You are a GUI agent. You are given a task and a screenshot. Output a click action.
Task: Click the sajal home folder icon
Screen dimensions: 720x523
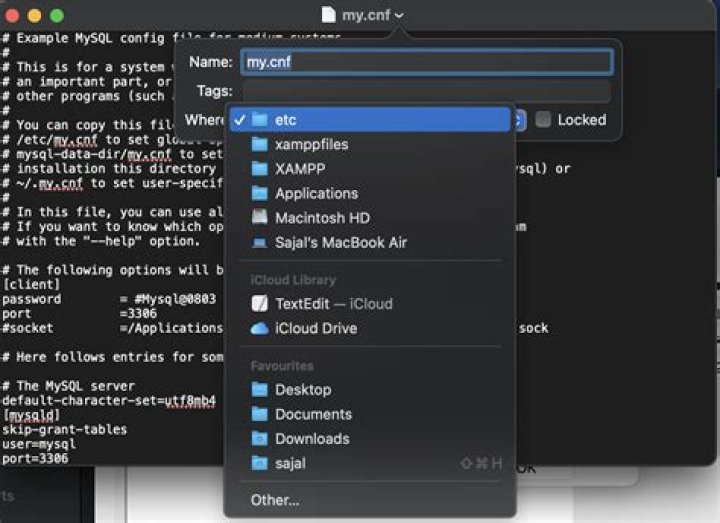[259, 463]
